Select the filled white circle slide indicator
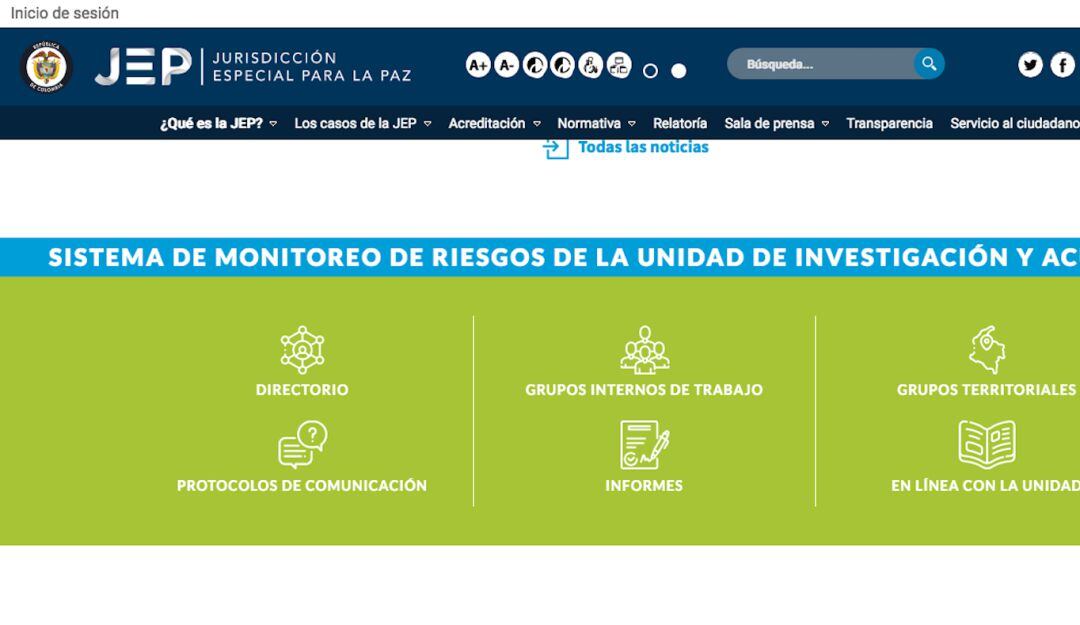1080x625 pixels. [x=679, y=71]
